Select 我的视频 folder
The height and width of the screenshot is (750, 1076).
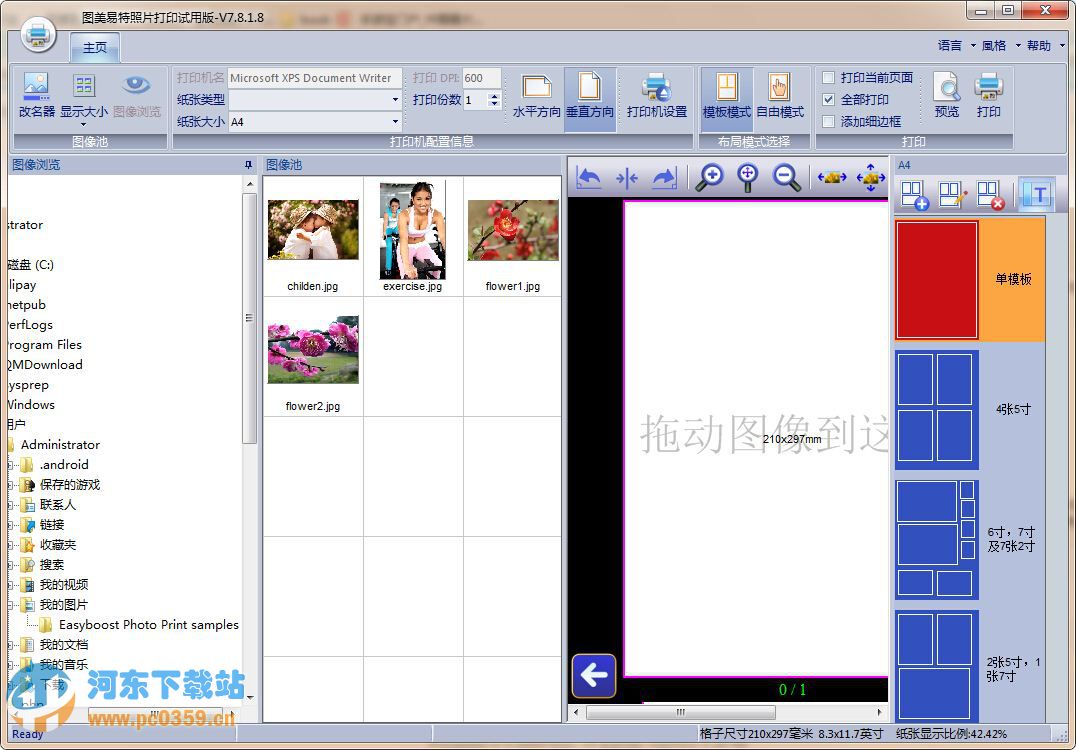[64, 585]
